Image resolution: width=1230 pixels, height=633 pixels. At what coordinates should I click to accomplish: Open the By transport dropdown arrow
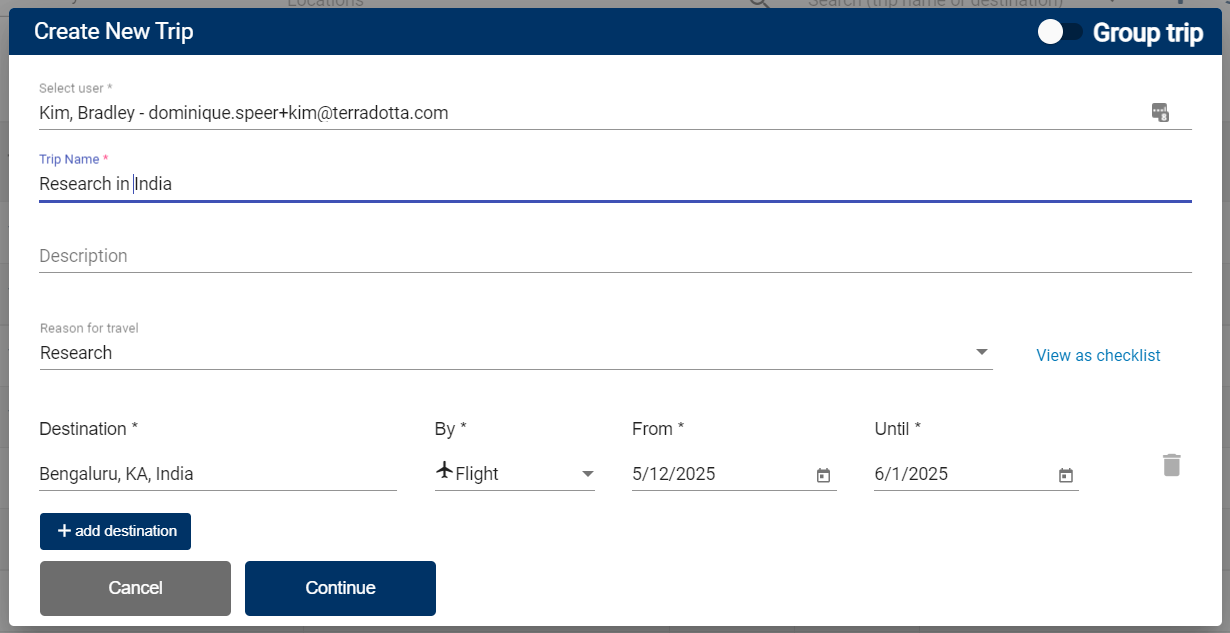coord(588,474)
